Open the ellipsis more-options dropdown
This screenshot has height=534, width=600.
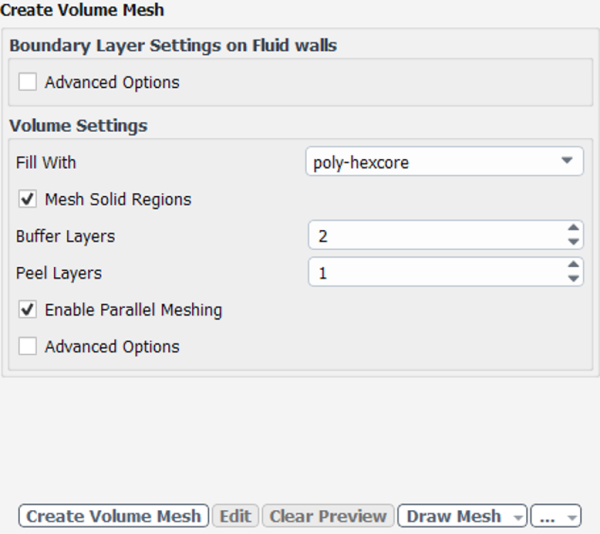point(556,517)
